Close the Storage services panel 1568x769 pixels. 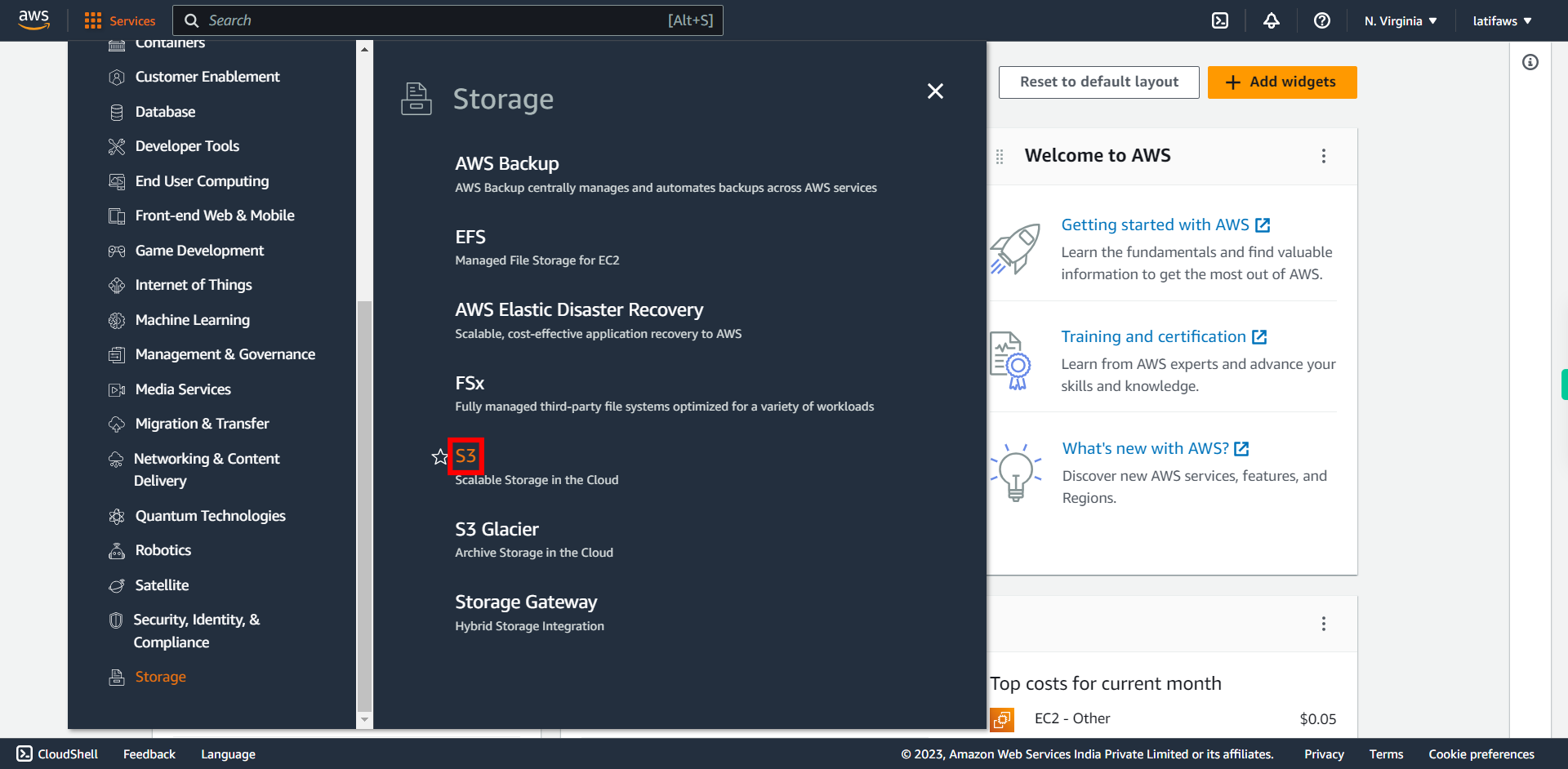coord(935,91)
